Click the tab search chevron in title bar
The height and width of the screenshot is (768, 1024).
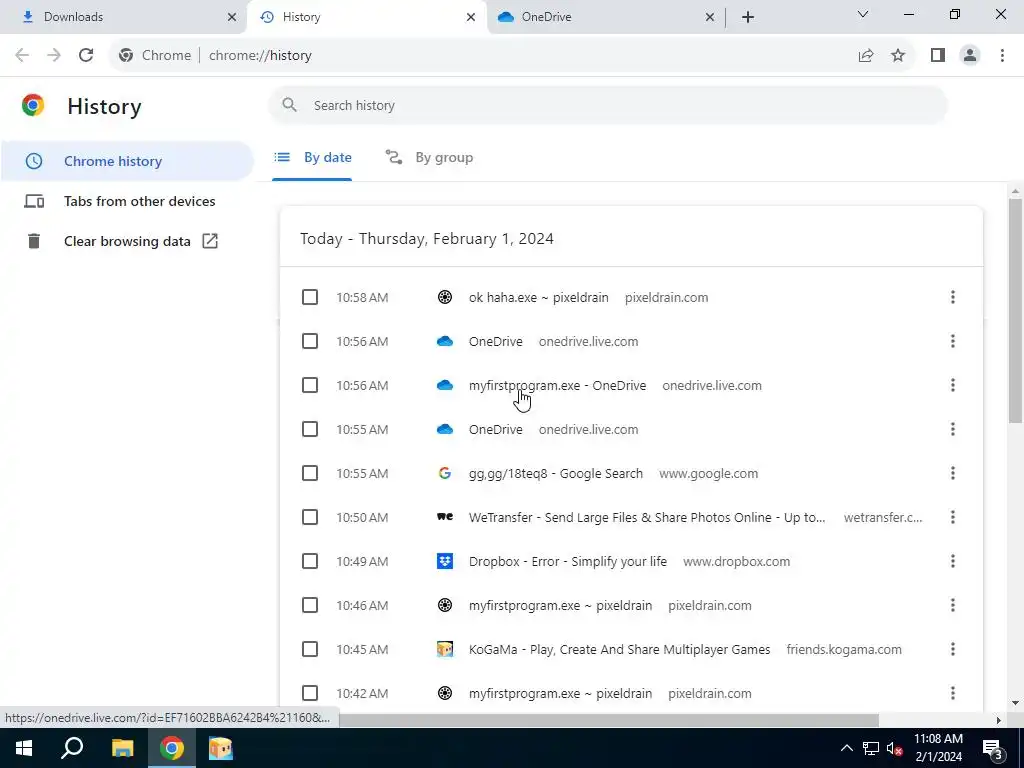point(863,14)
